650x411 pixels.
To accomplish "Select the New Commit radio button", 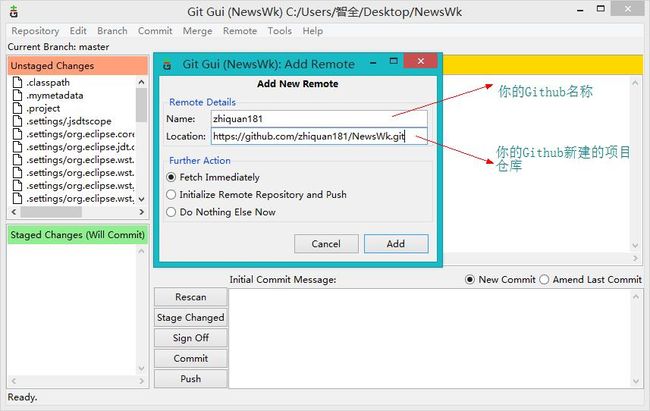I will [x=470, y=280].
